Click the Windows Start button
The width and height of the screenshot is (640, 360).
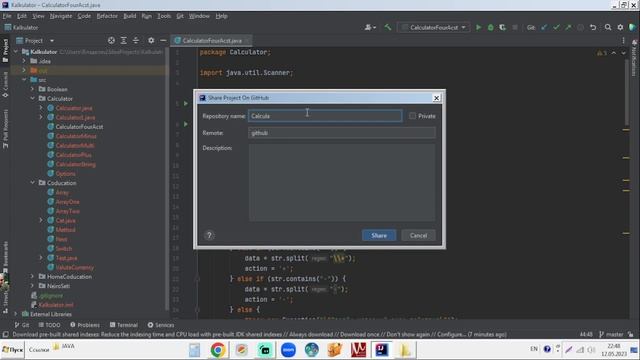pos(12,350)
